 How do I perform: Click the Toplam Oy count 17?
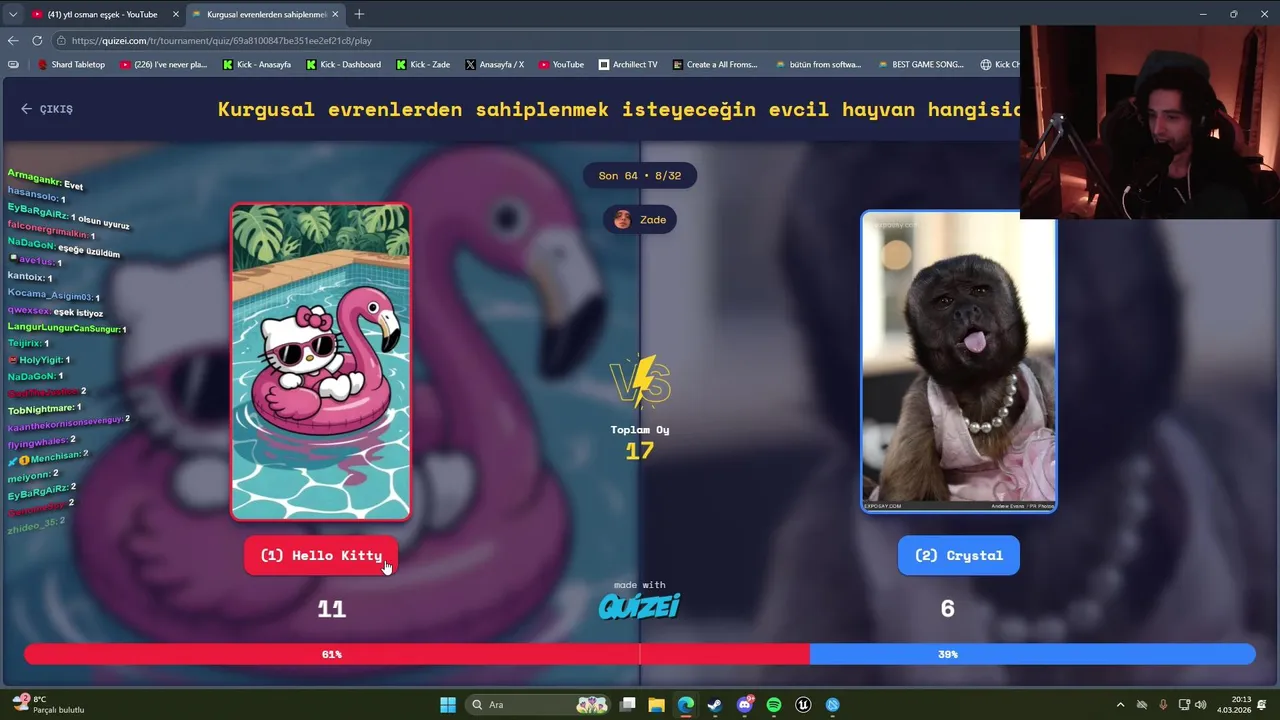640,451
